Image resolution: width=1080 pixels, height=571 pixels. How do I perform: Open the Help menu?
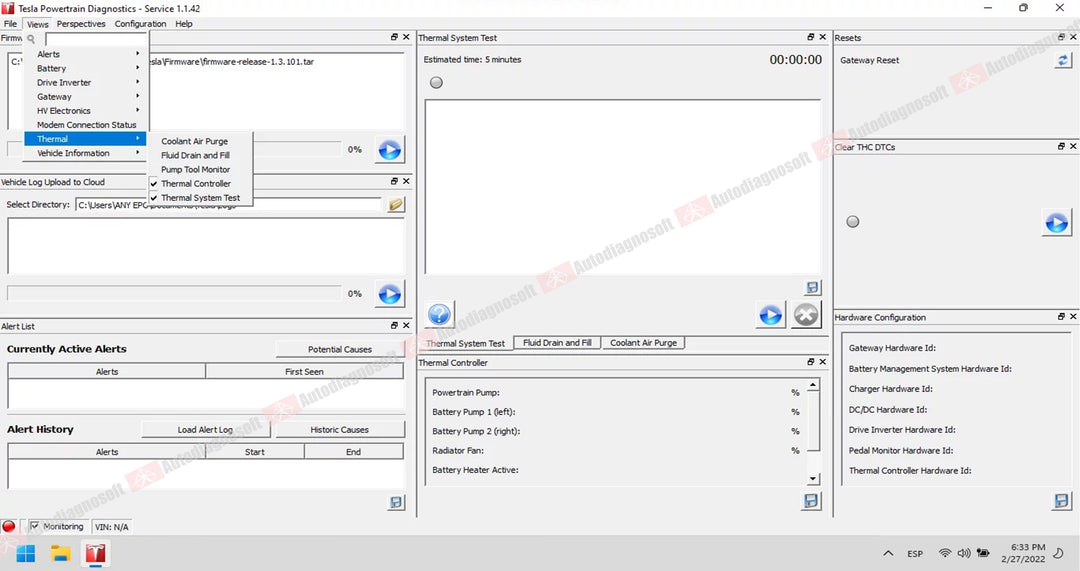tap(184, 23)
